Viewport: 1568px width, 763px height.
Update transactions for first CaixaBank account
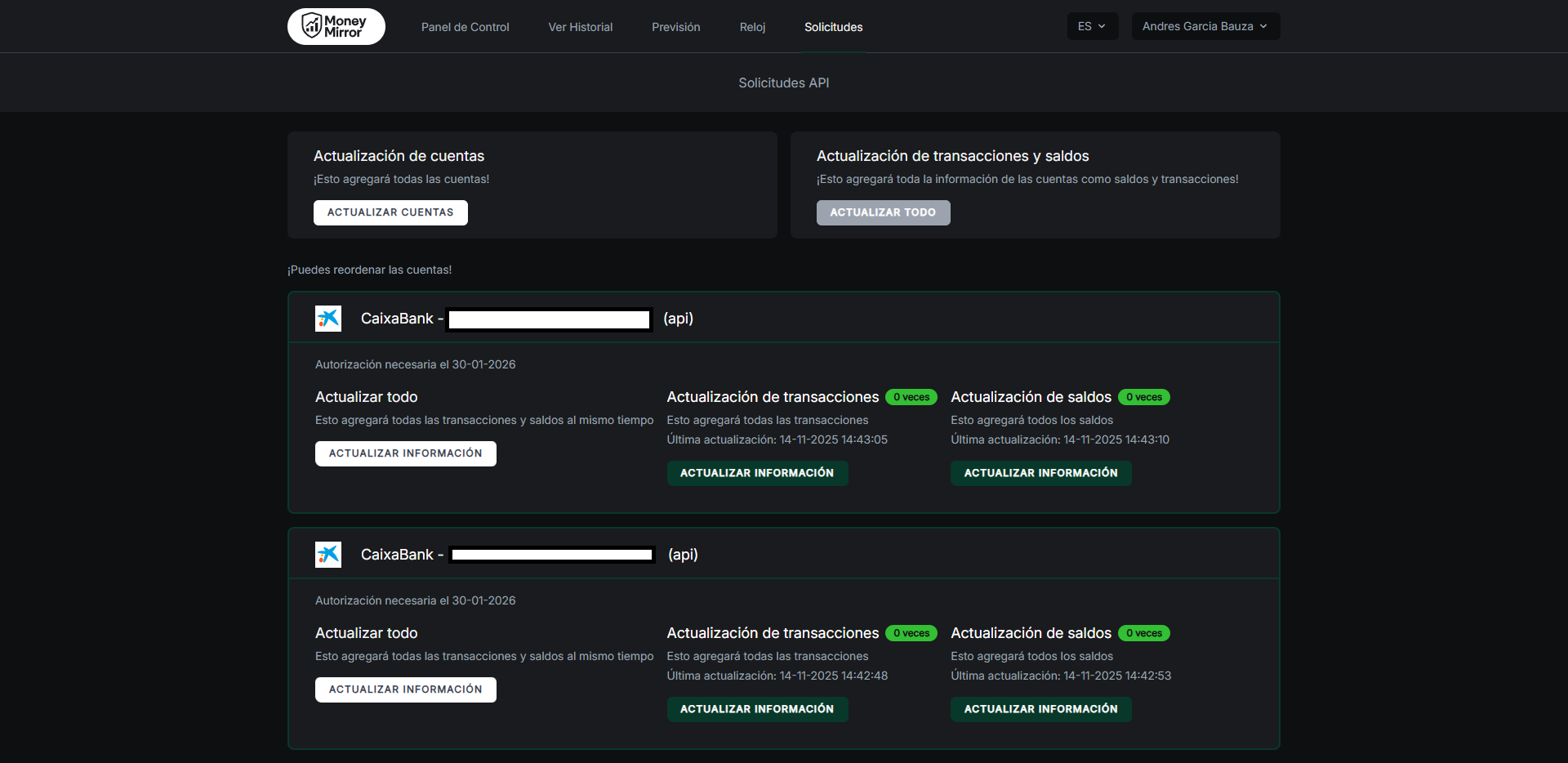click(x=756, y=473)
